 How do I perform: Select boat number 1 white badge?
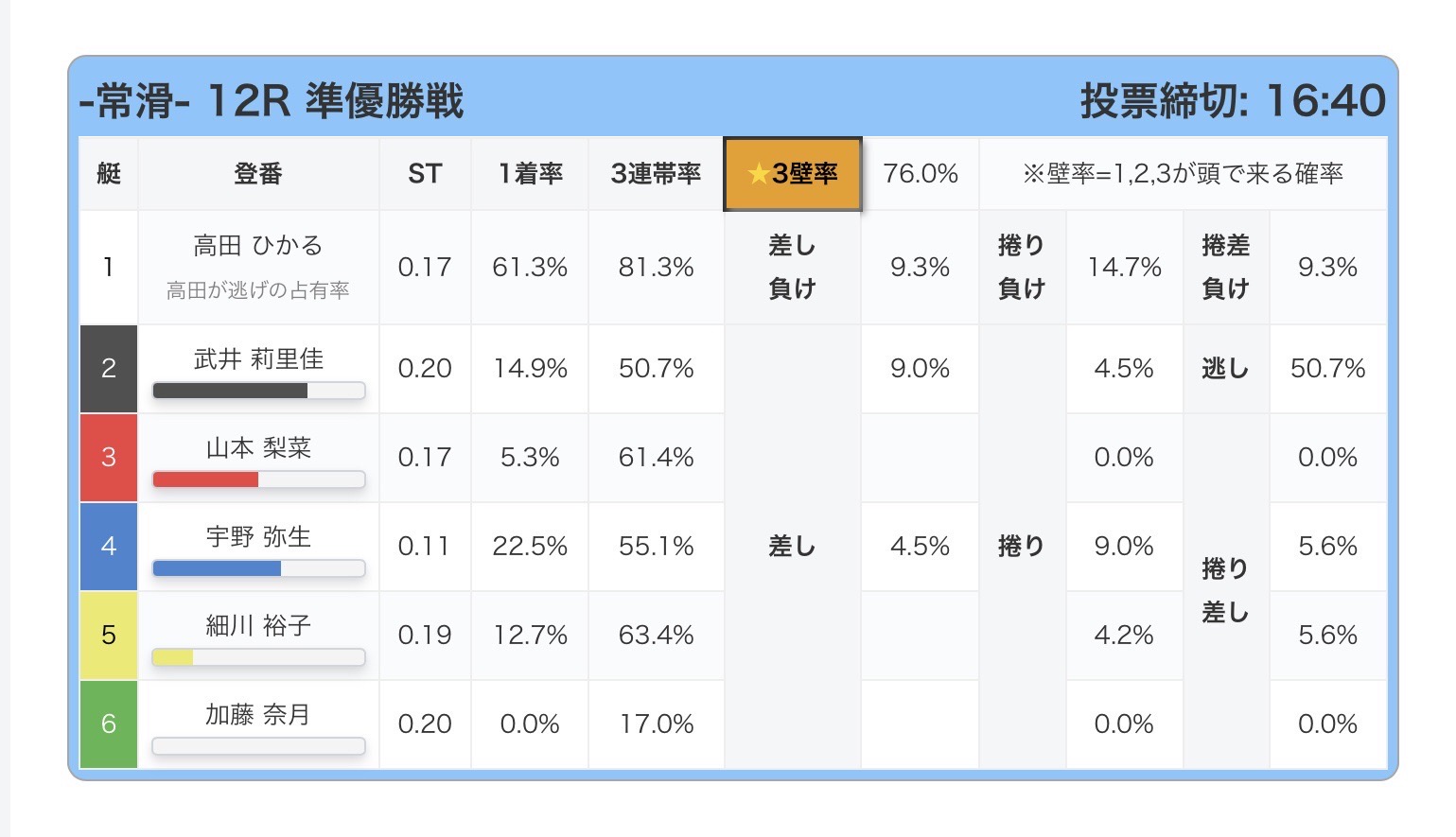109,268
